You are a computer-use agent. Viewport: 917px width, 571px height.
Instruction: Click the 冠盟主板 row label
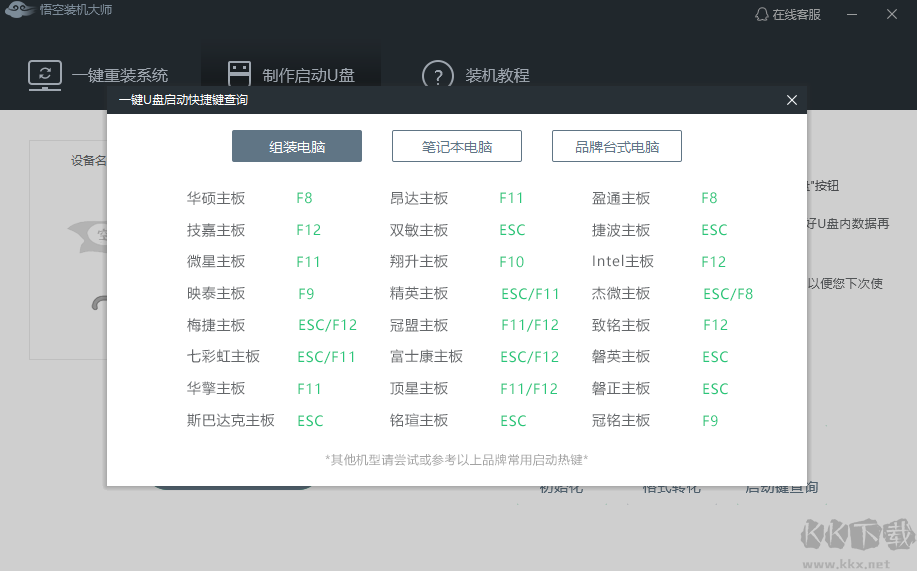coord(419,325)
